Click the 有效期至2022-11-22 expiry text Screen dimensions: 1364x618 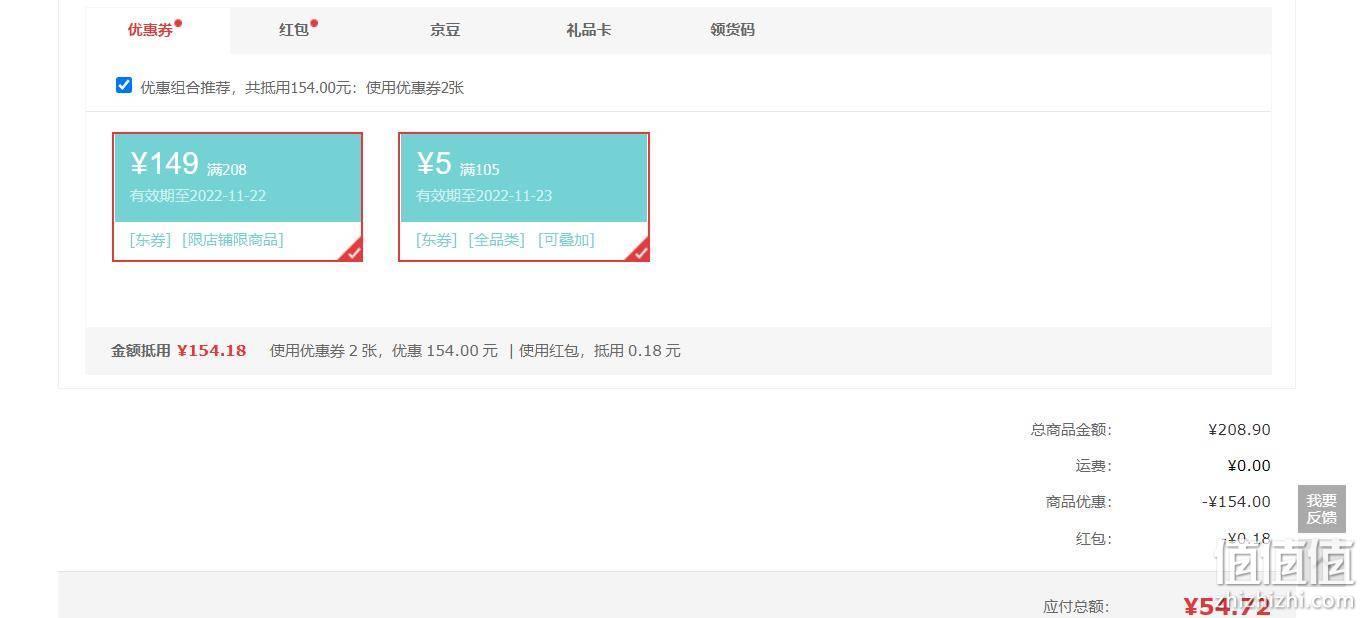click(198, 196)
